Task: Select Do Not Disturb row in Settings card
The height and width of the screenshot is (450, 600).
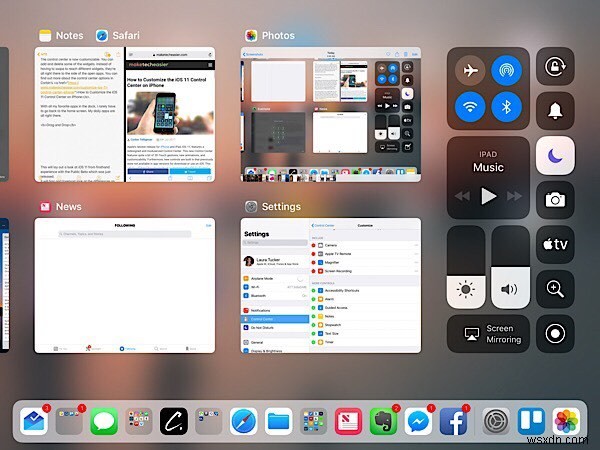Action: pos(275,328)
